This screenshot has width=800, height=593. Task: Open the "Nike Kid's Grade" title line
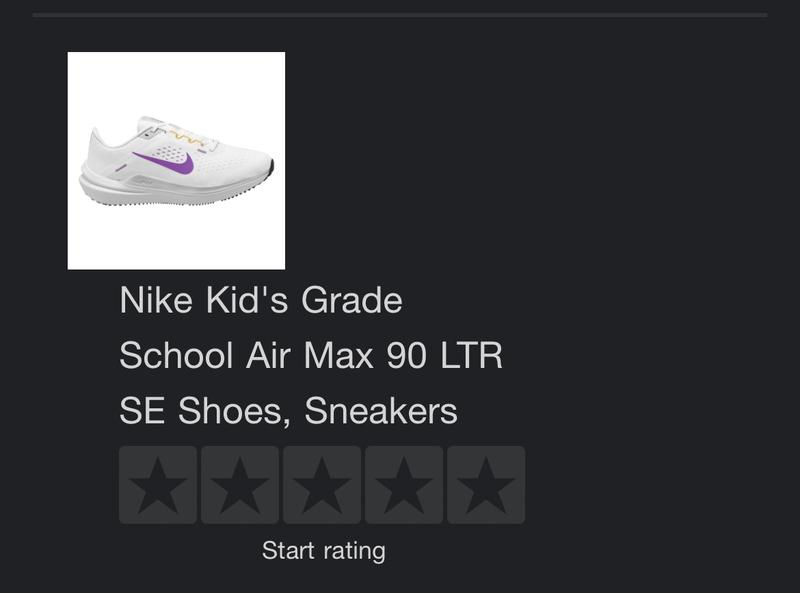(261, 300)
